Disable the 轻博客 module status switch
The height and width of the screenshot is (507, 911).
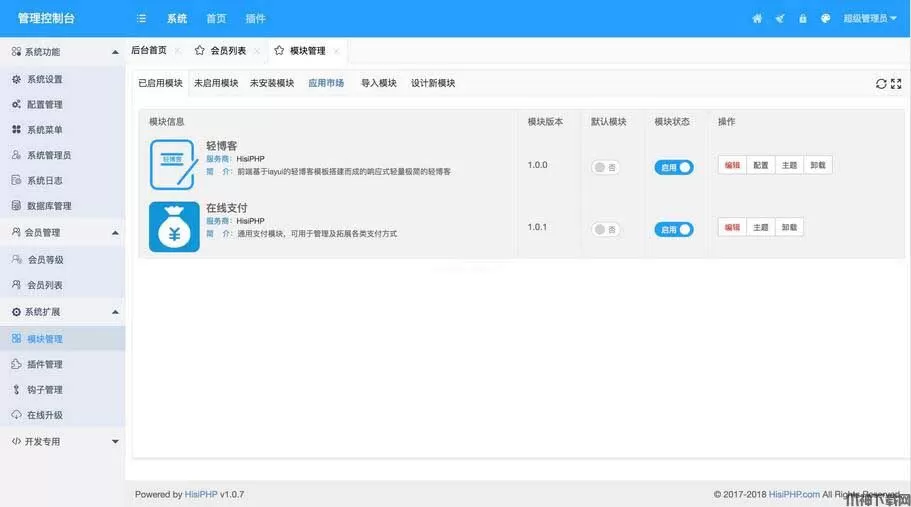point(674,167)
